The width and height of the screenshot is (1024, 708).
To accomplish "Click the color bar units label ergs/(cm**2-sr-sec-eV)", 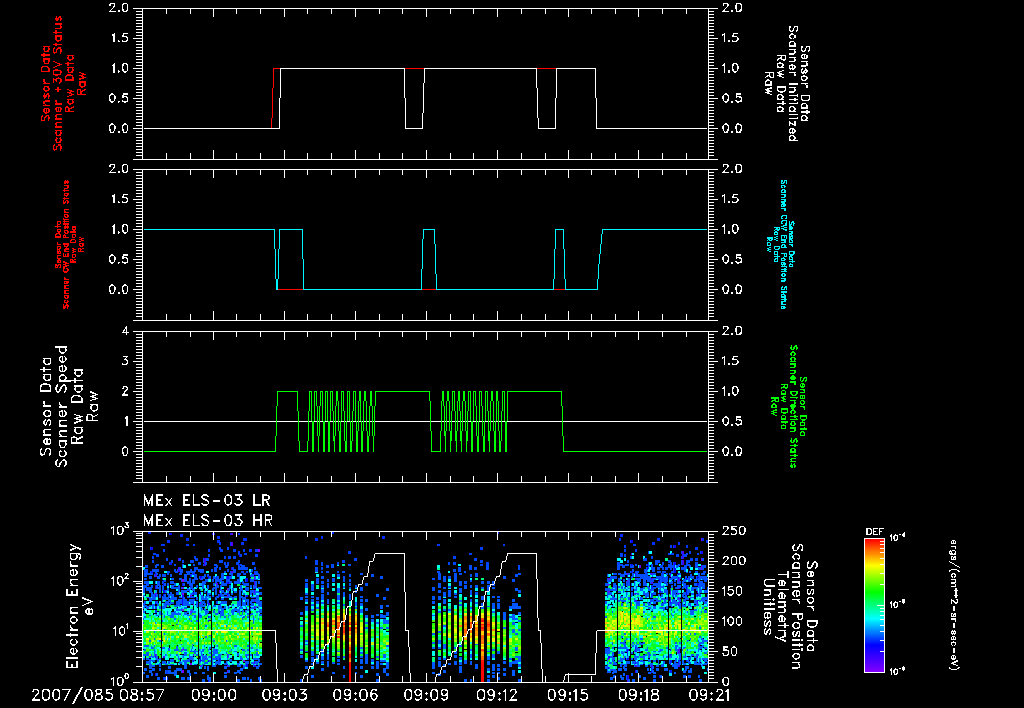I will pos(953,605).
